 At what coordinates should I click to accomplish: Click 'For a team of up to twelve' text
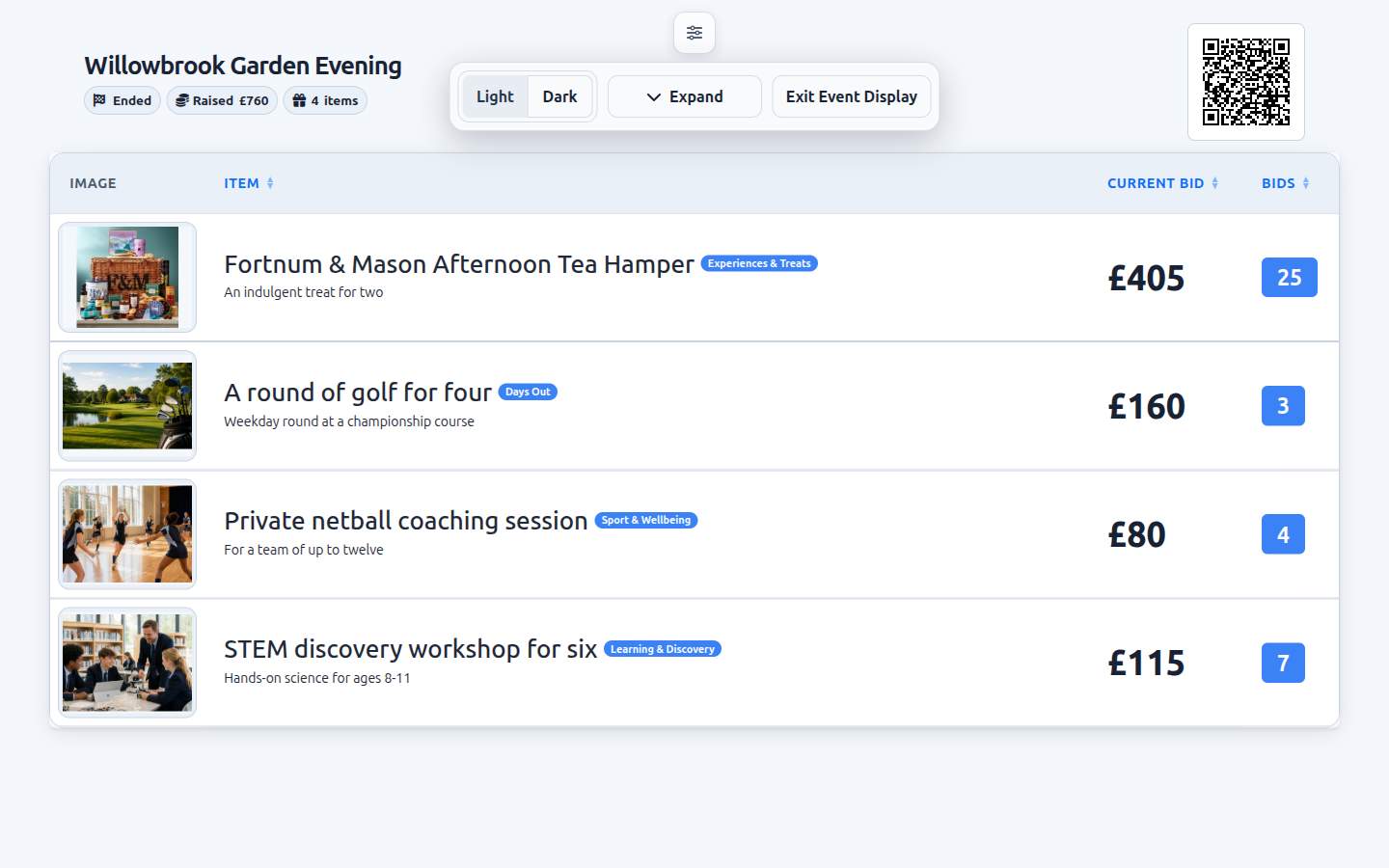[304, 550]
